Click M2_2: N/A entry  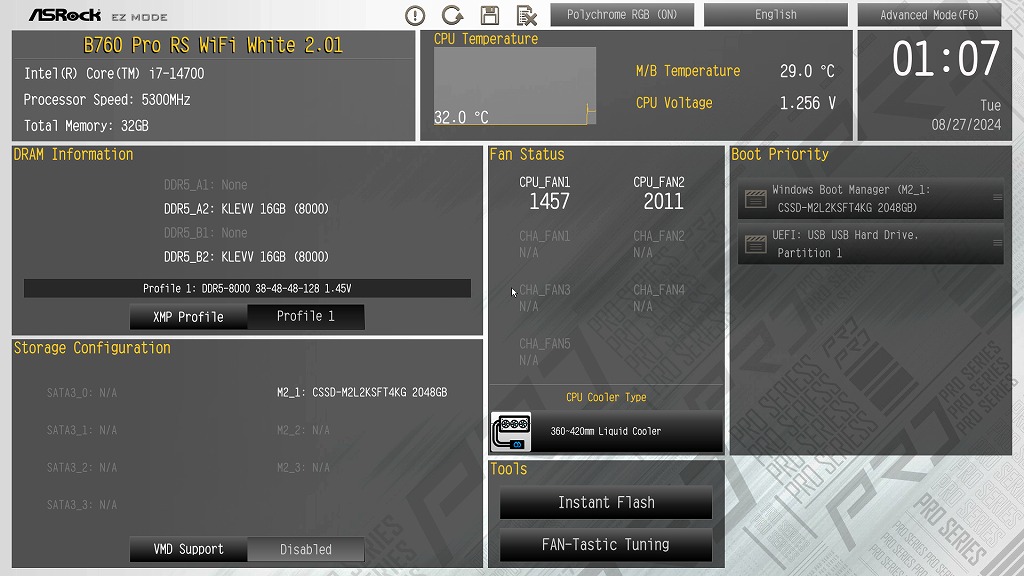point(303,430)
